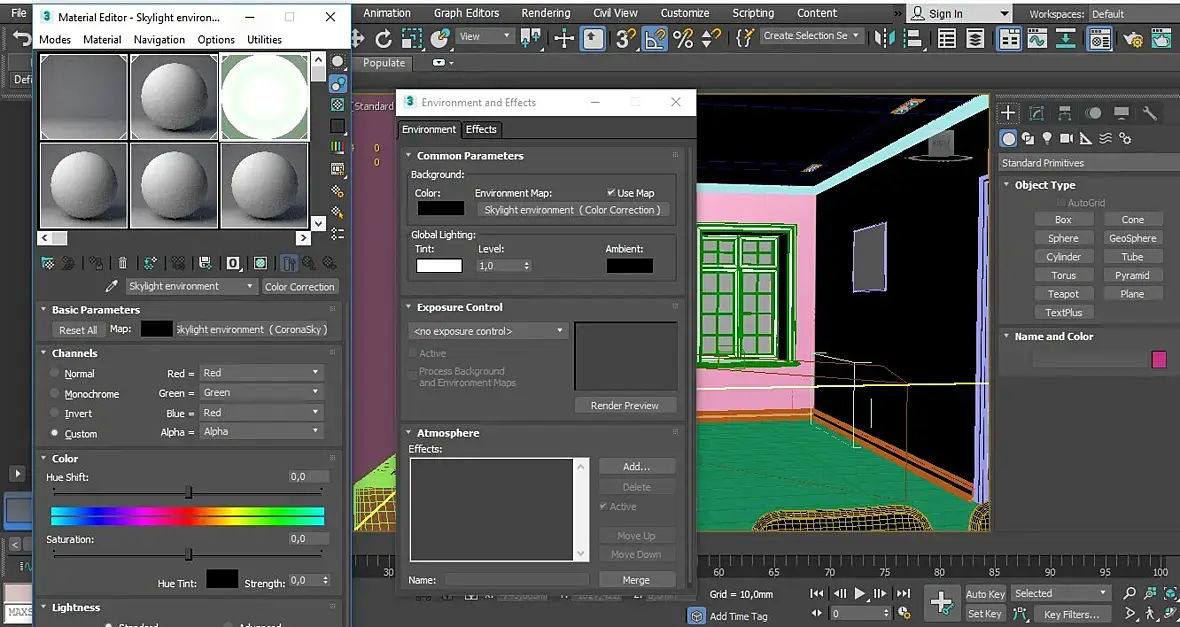
Task: Open the Lights category in Create panel
Action: 1047,139
